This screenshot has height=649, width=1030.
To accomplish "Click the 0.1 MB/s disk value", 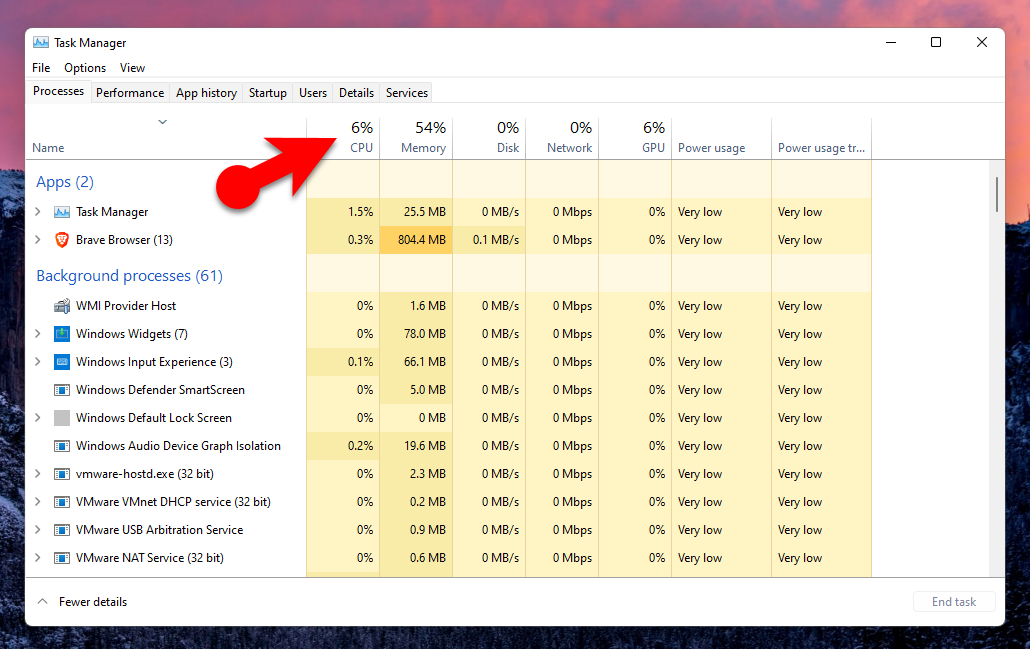I will (x=496, y=240).
